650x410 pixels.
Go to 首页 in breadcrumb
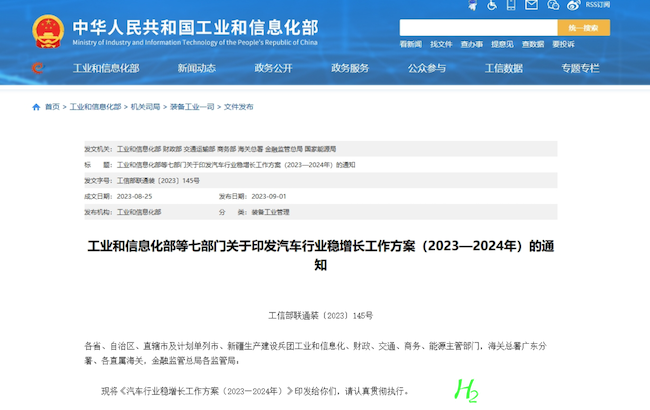point(52,107)
